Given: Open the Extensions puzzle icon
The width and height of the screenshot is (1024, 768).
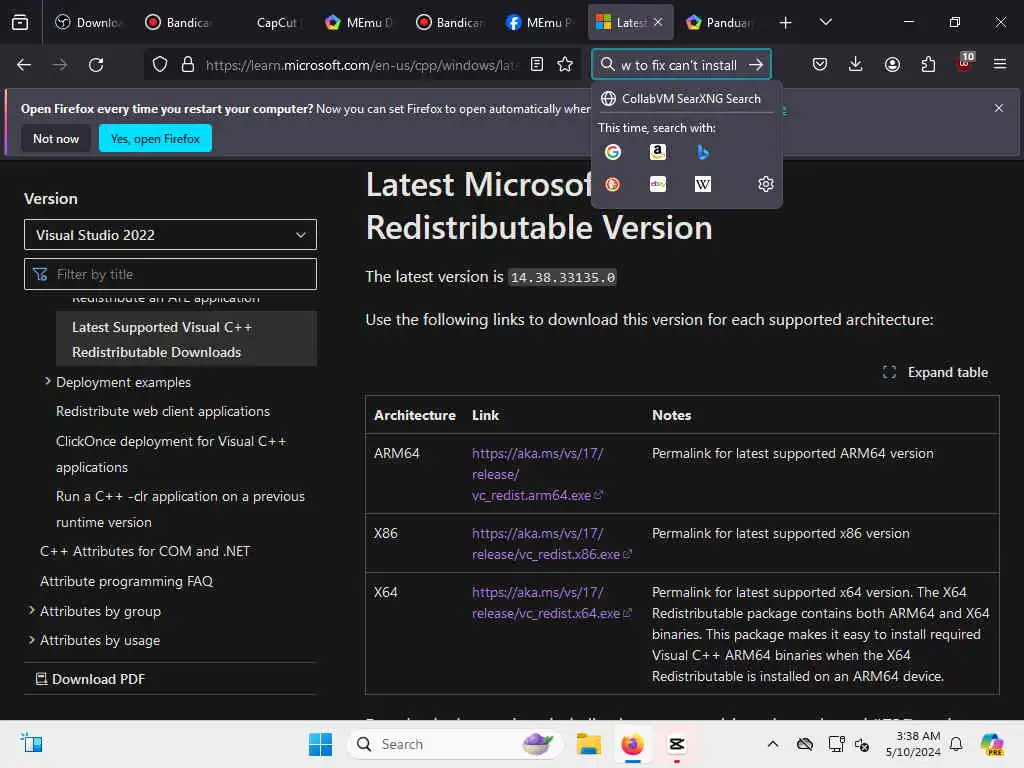Looking at the screenshot, I should [x=928, y=65].
